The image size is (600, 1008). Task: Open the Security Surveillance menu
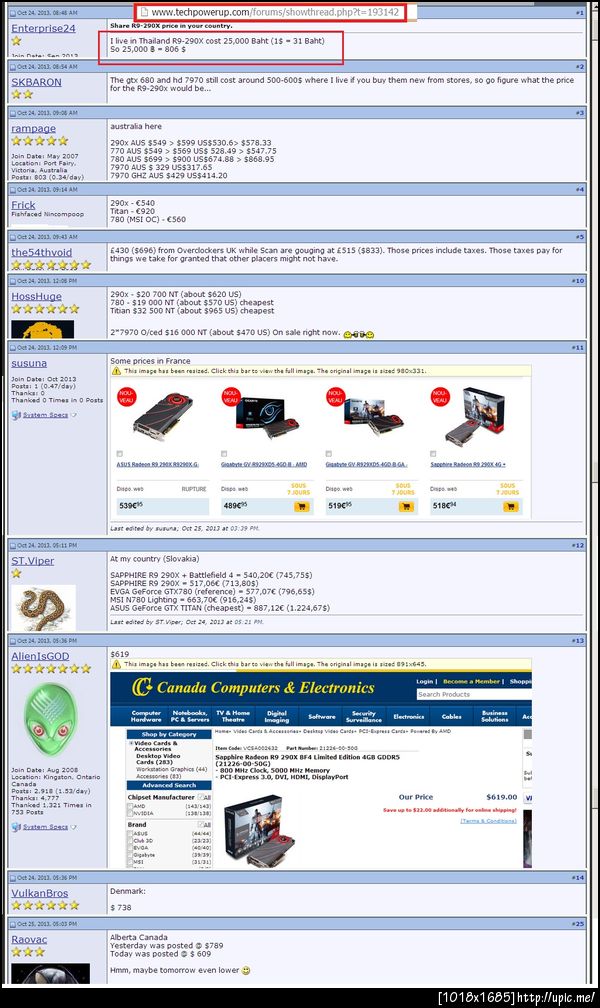[x=363, y=716]
